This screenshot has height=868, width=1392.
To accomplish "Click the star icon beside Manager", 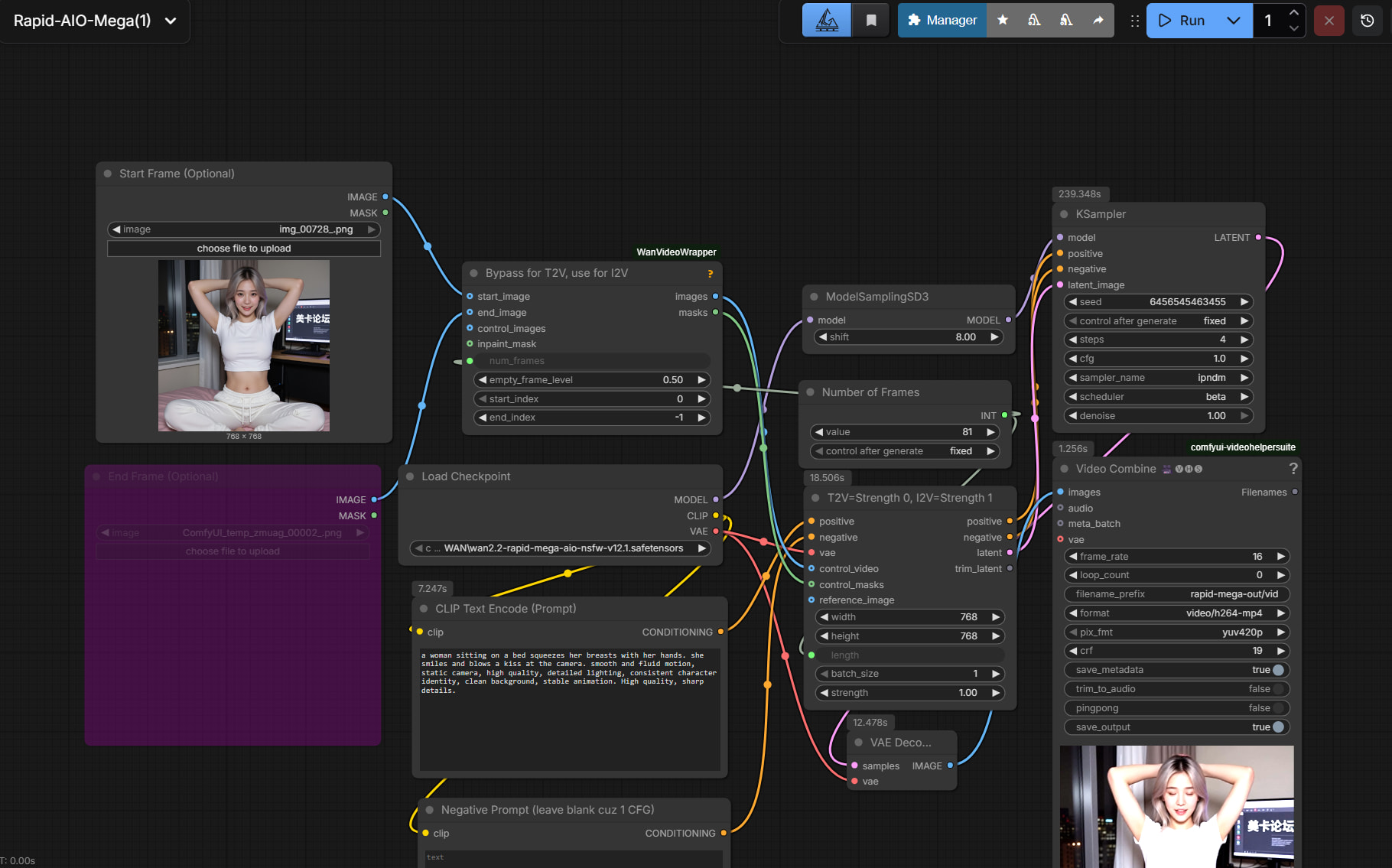I will (1002, 21).
